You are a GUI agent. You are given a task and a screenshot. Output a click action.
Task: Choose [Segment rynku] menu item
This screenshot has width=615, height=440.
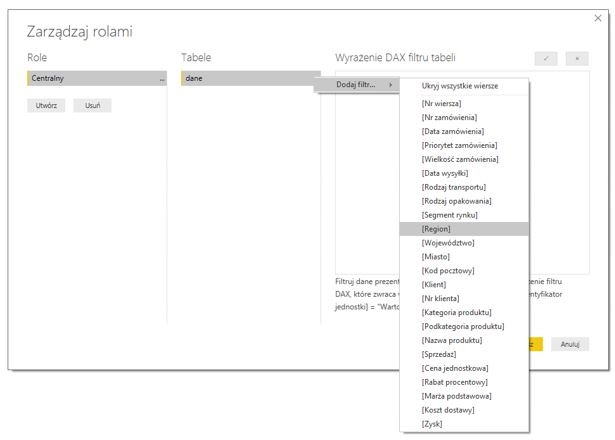tap(449, 215)
